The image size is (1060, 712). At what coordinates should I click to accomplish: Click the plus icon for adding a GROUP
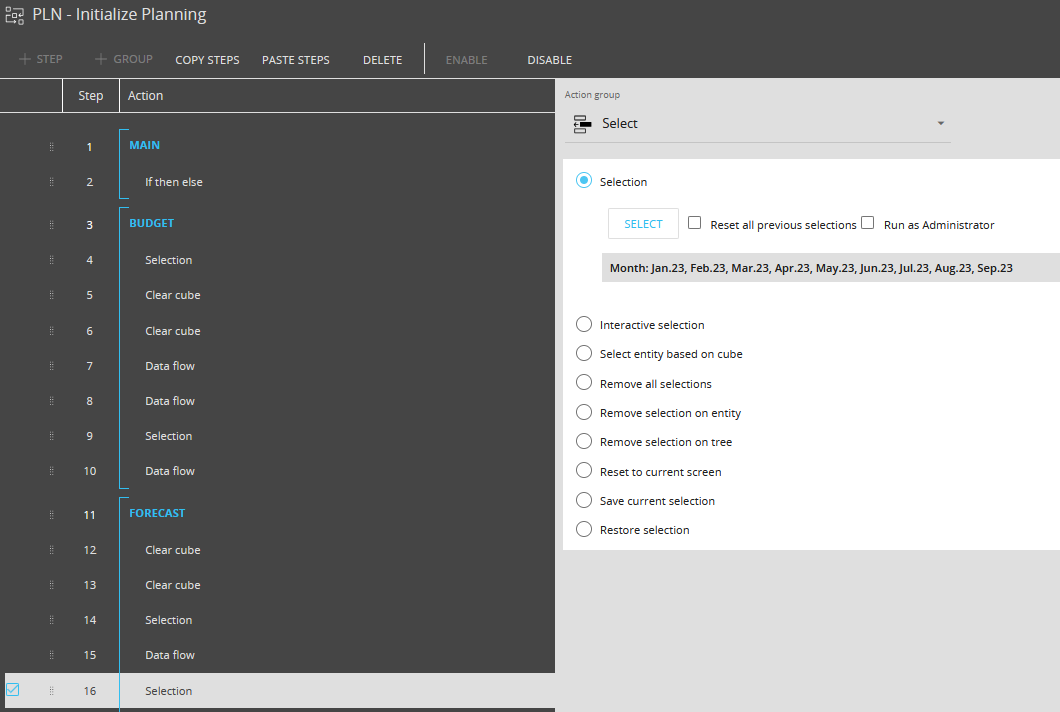coord(101,60)
